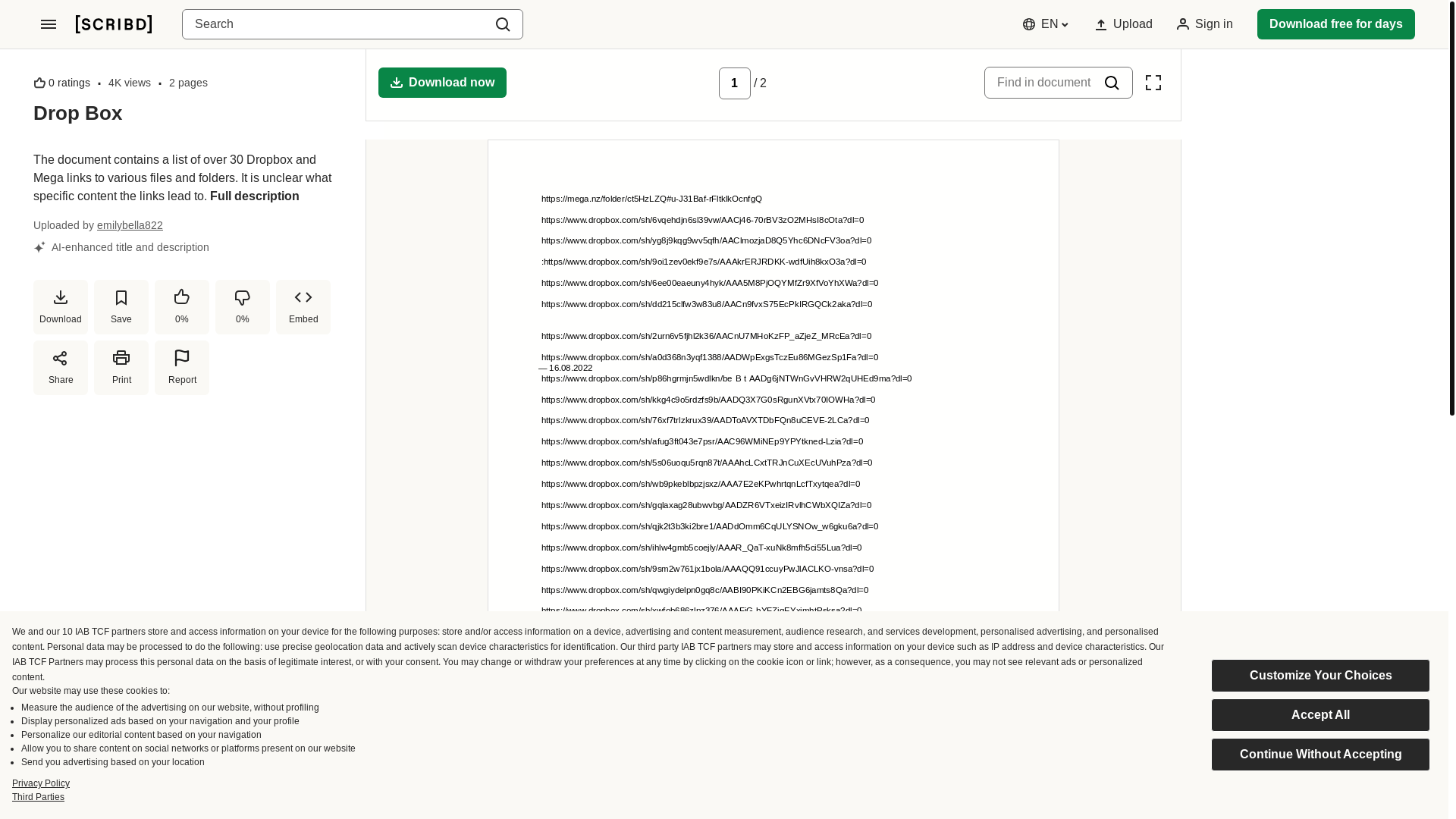Open uploader emilybella822 profile

click(130, 225)
